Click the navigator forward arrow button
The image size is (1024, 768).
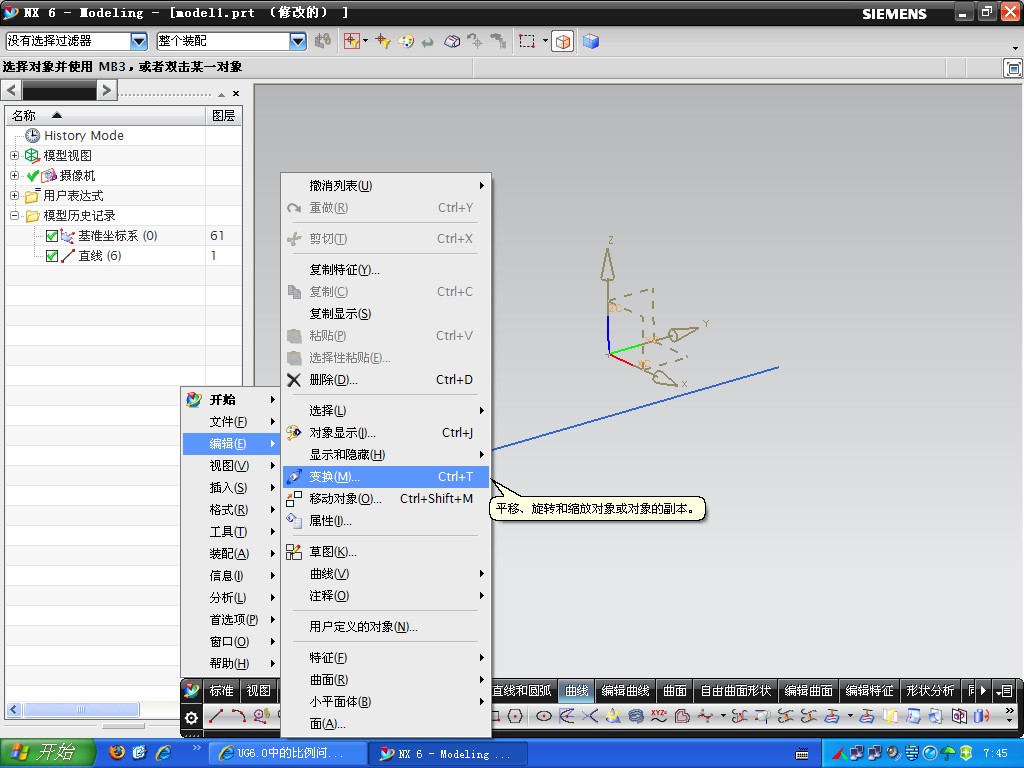click(x=106, y=89)
